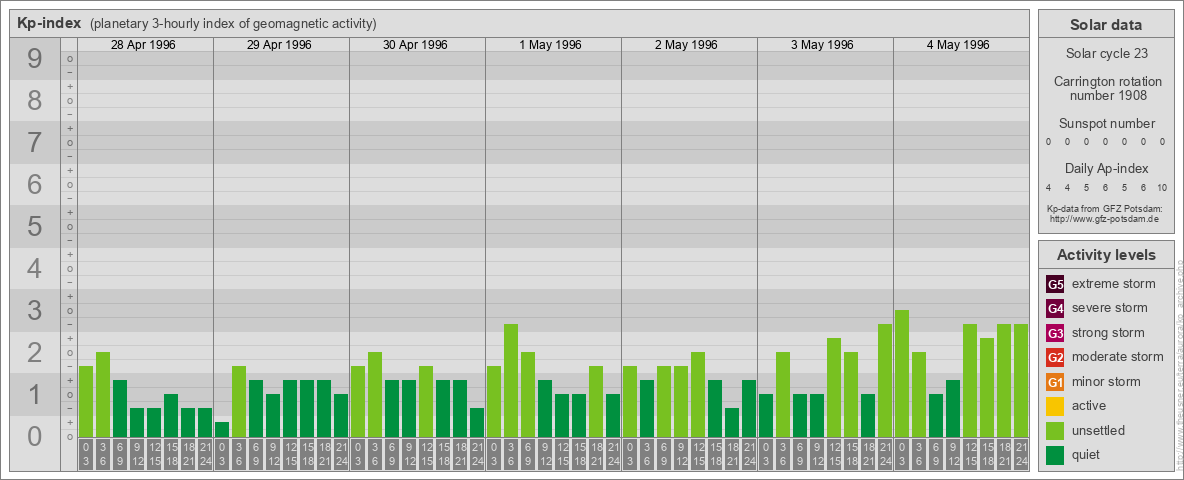Click the Kp scale number 7

click(35, 143)
